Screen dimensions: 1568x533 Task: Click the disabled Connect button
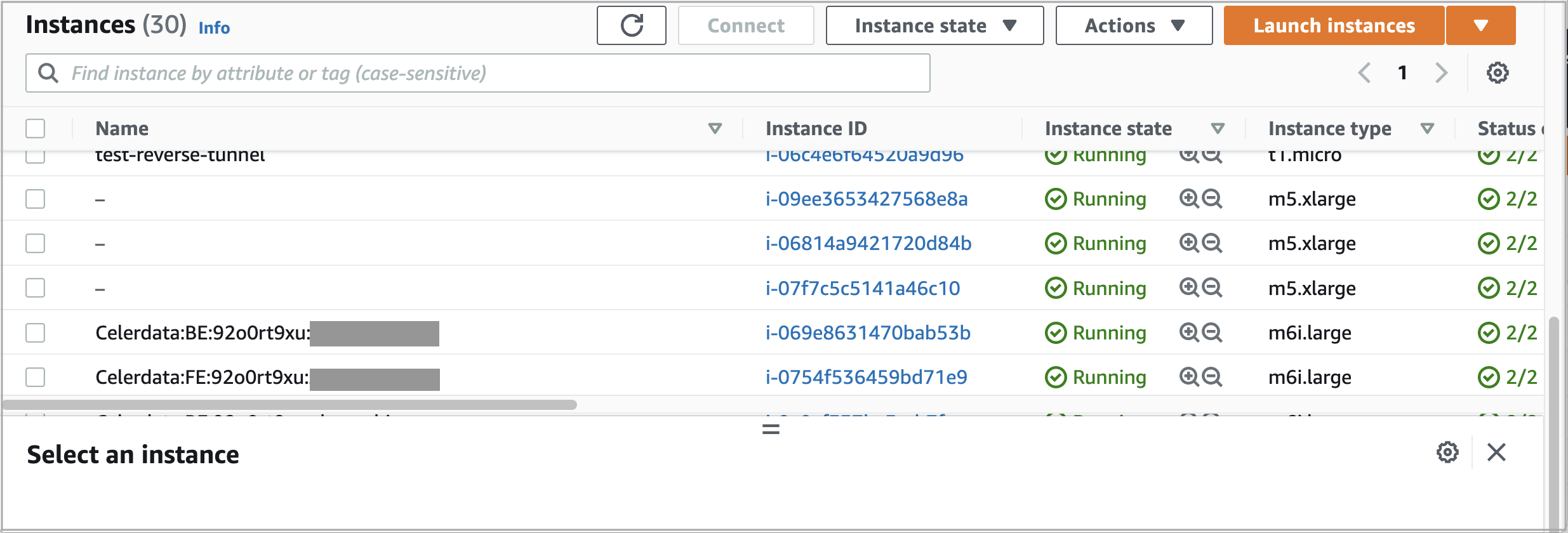point(746,25)
